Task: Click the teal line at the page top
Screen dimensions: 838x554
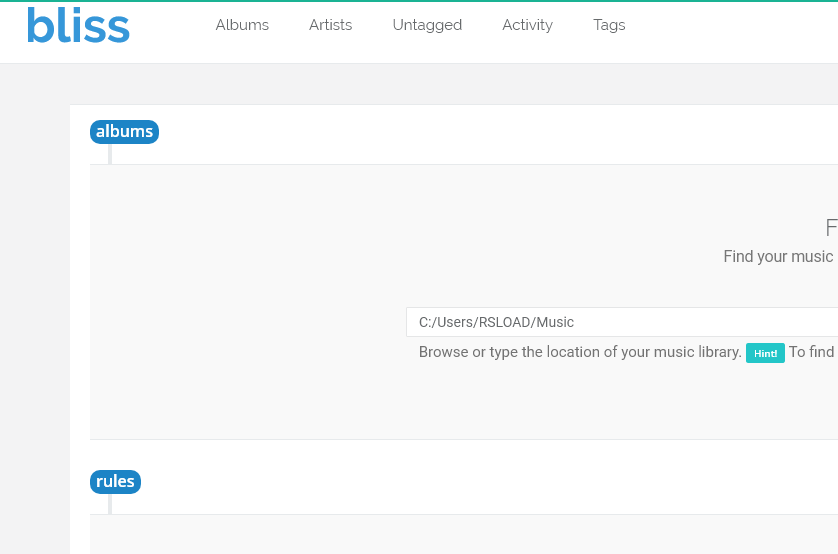Action: [419, 1]
